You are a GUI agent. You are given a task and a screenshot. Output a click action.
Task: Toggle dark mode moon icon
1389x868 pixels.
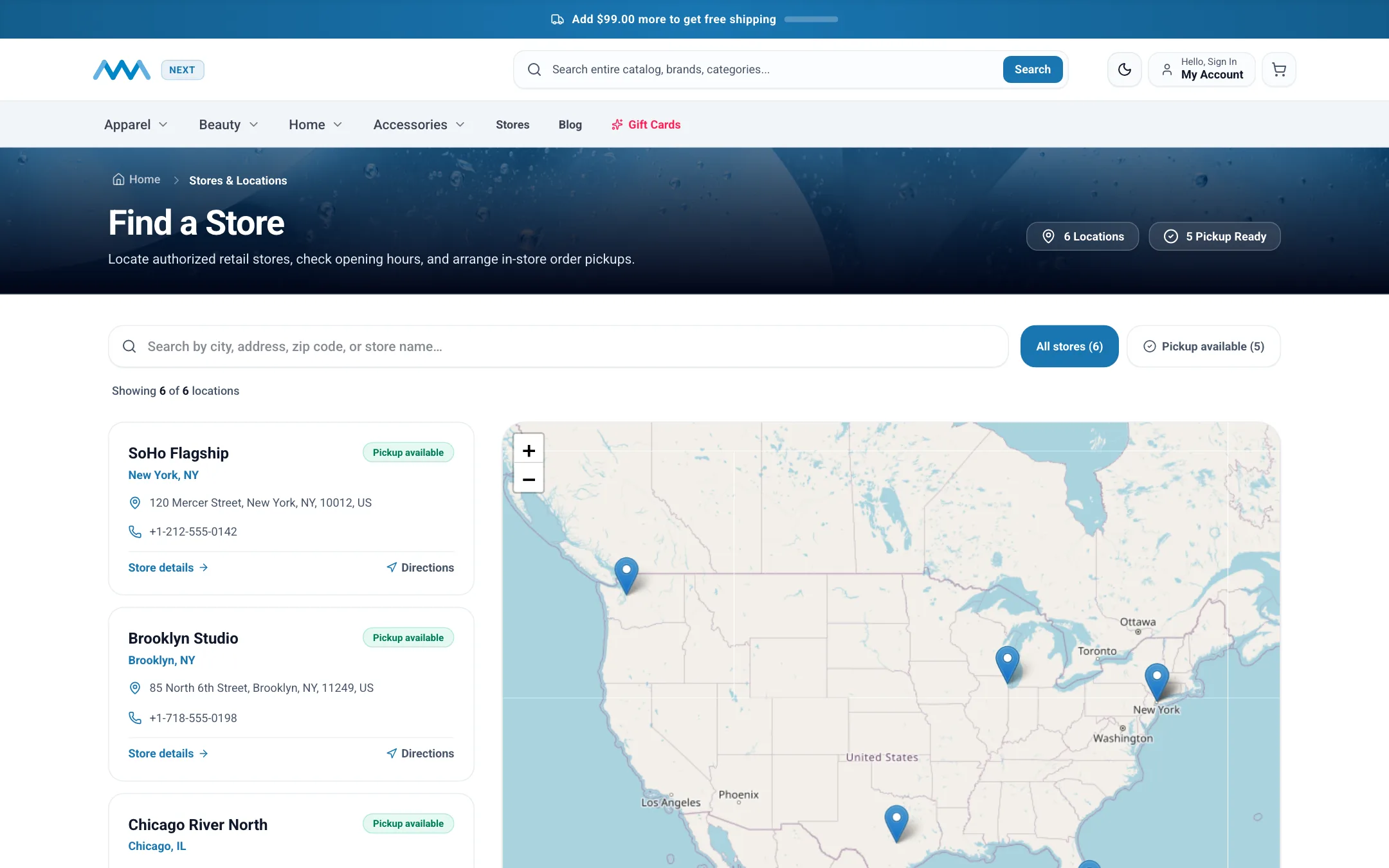pyautogui.click(x=1124, y=69)
